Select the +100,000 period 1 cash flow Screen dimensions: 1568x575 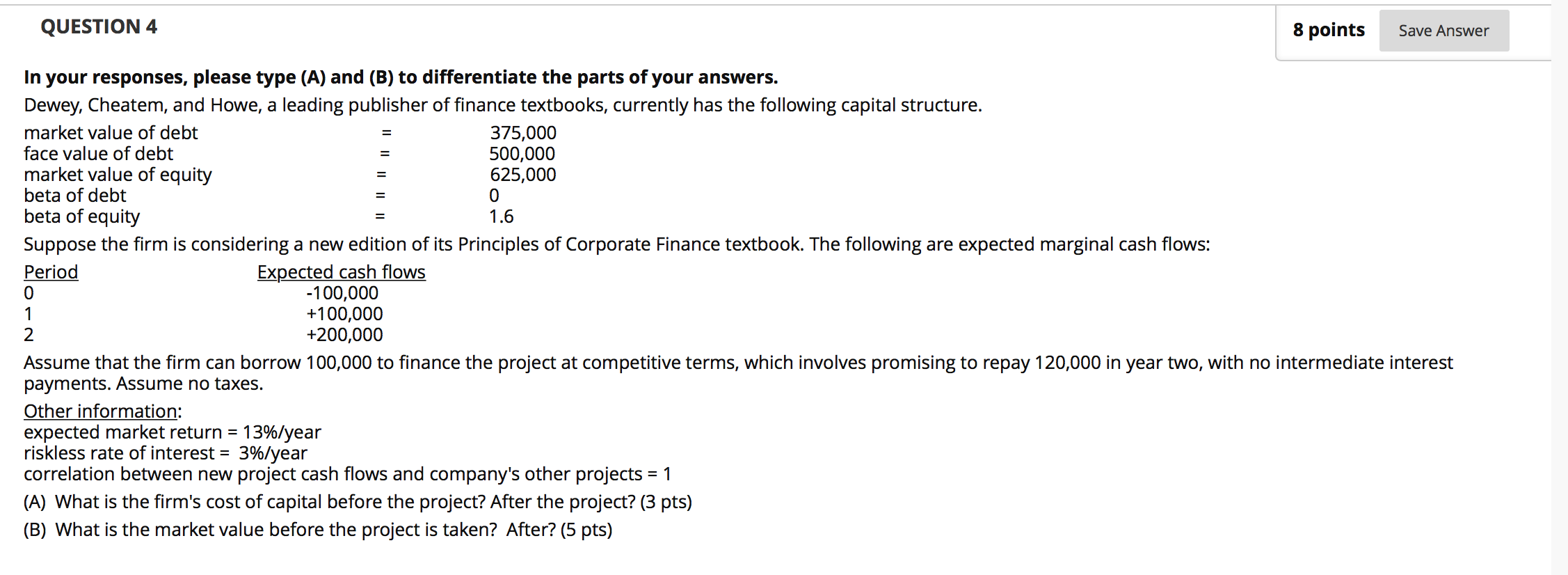click(x=343, y=314)
